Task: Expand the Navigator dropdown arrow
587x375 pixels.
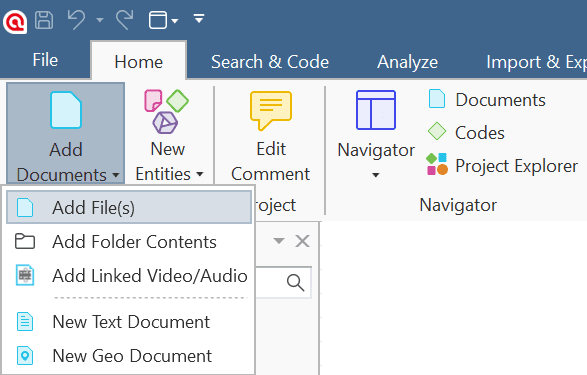Action: 375,175
